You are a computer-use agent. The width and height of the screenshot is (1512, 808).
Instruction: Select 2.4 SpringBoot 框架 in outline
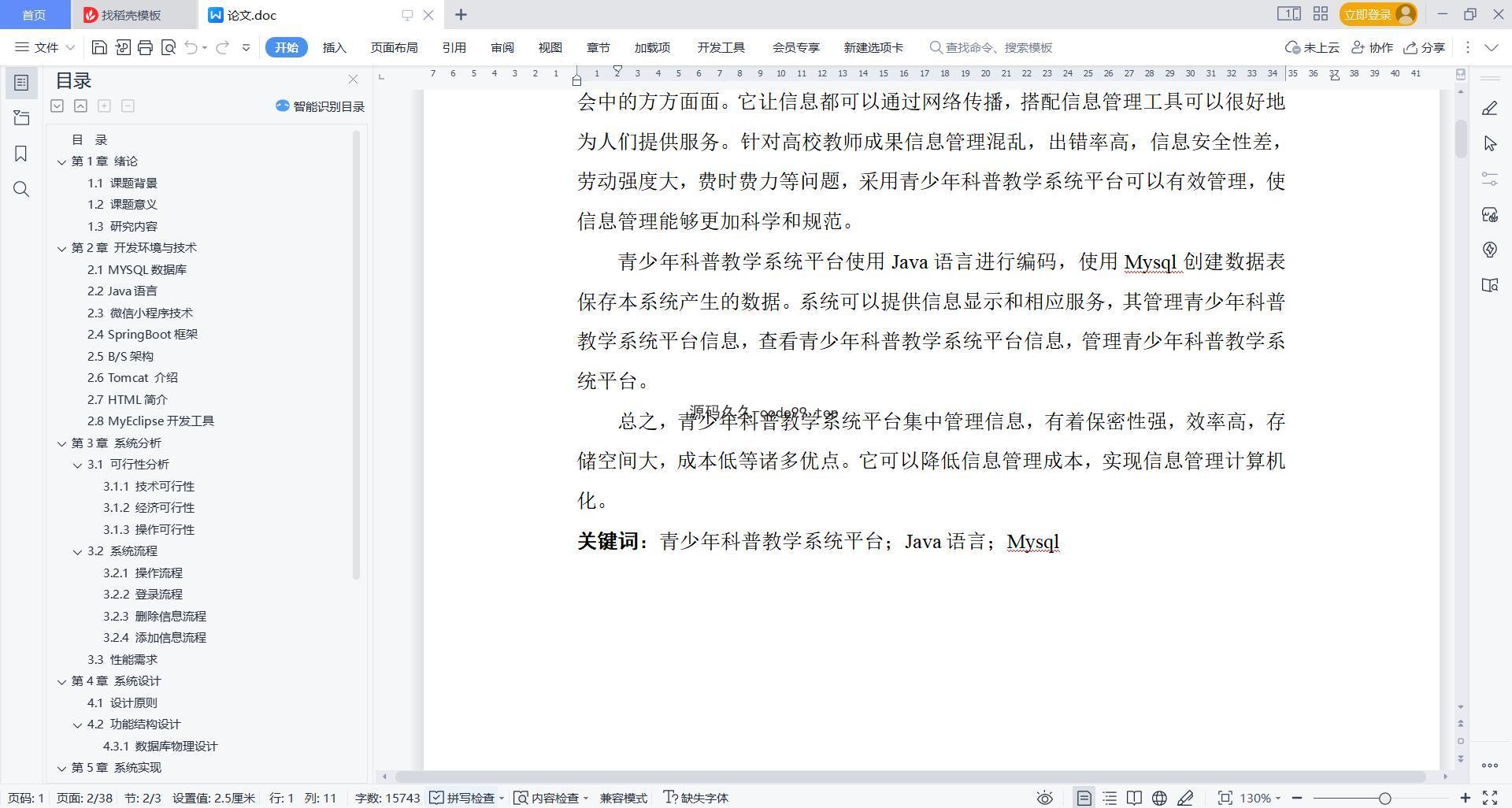(x=143, y=335)
